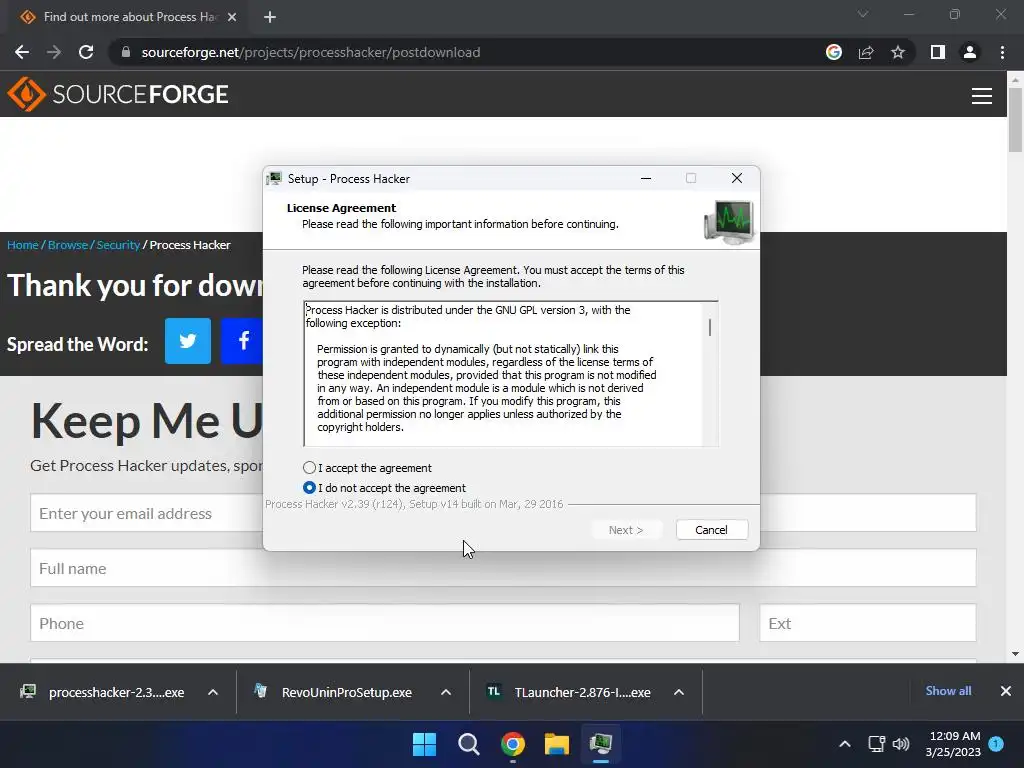1024x768 pixels.
Task: Click the Google icon in address bar
Action: coord(834,52)
